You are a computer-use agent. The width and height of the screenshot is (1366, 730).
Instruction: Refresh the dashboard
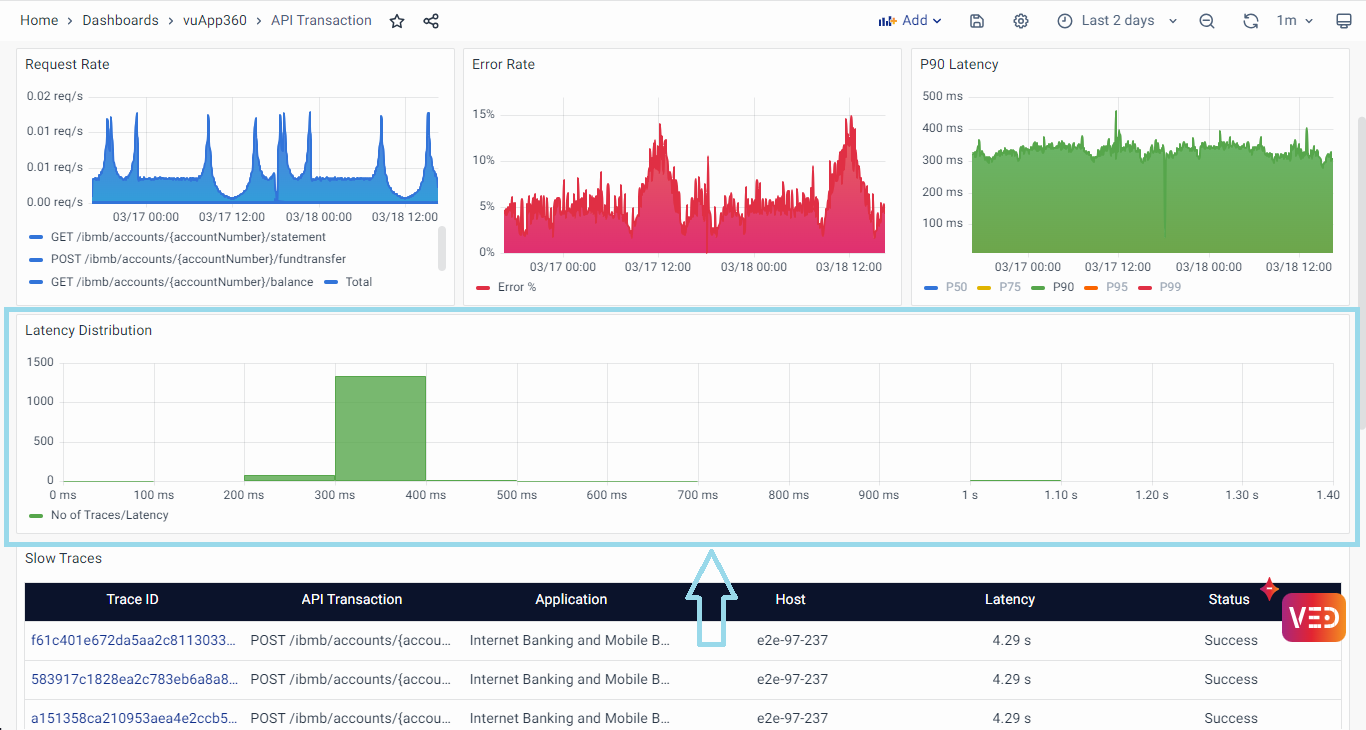click(x=1250, y=21)
